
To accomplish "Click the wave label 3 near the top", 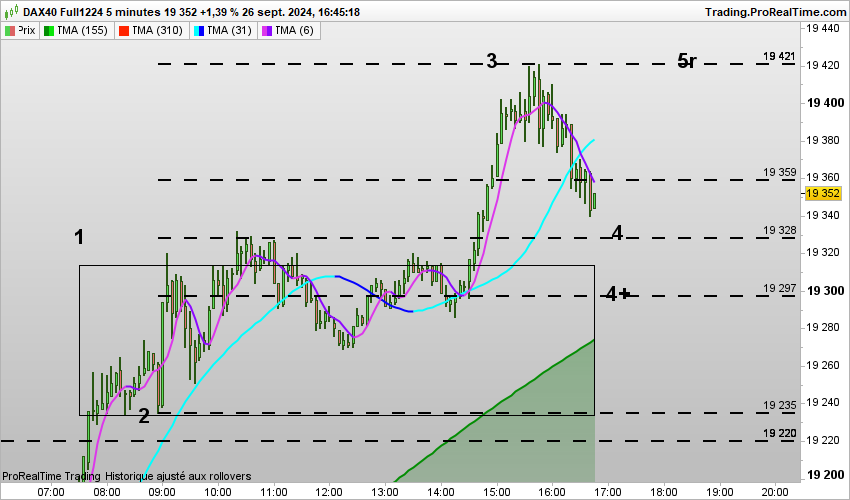I will click(x=492, y=61).
